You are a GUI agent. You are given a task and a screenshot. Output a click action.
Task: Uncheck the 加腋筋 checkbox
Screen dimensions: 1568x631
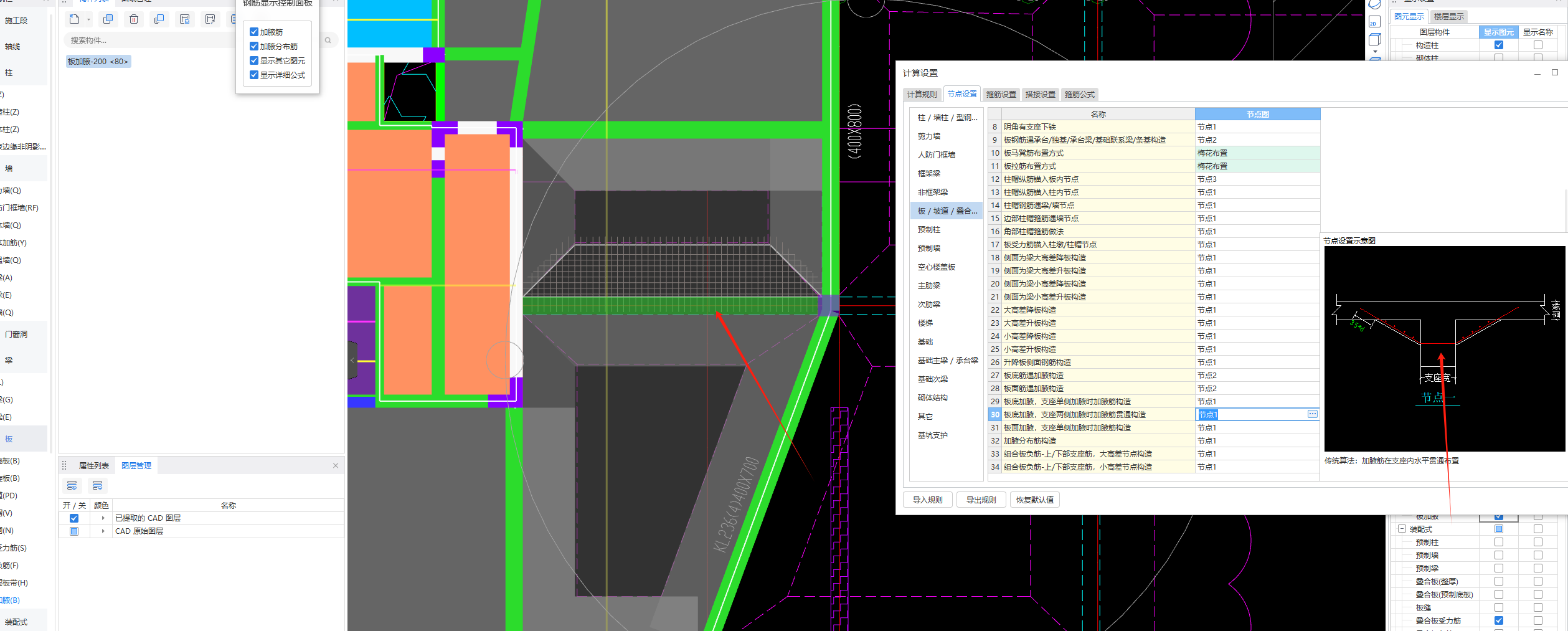254,32
